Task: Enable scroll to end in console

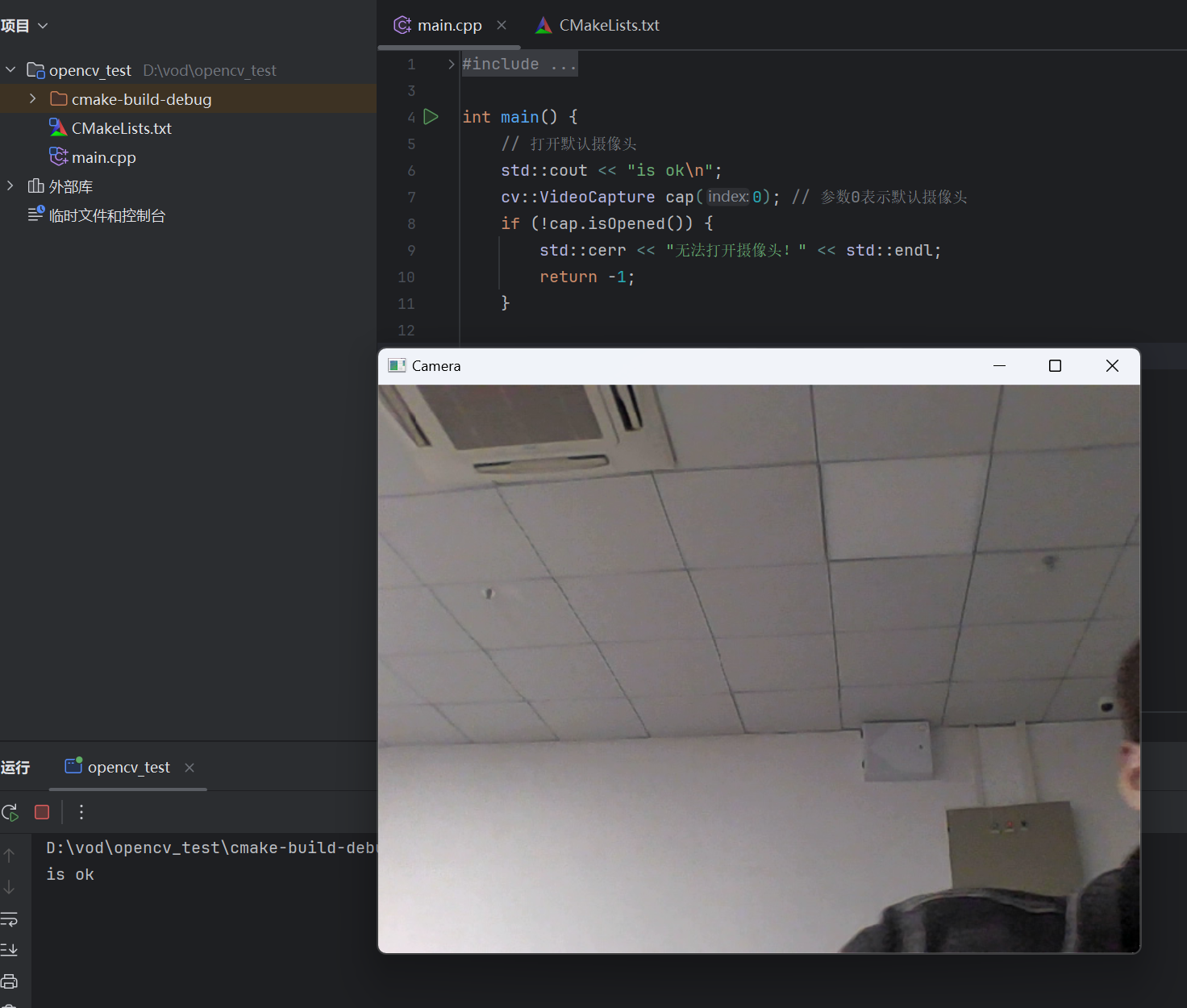Action: (x=10, y=949)
